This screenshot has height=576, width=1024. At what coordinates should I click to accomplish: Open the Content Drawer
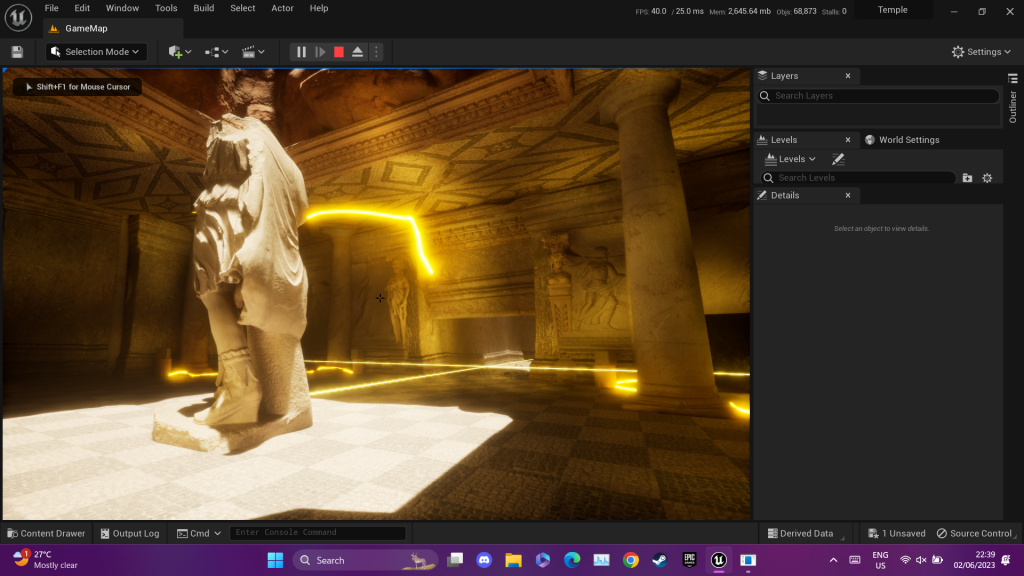click(46, 533)
